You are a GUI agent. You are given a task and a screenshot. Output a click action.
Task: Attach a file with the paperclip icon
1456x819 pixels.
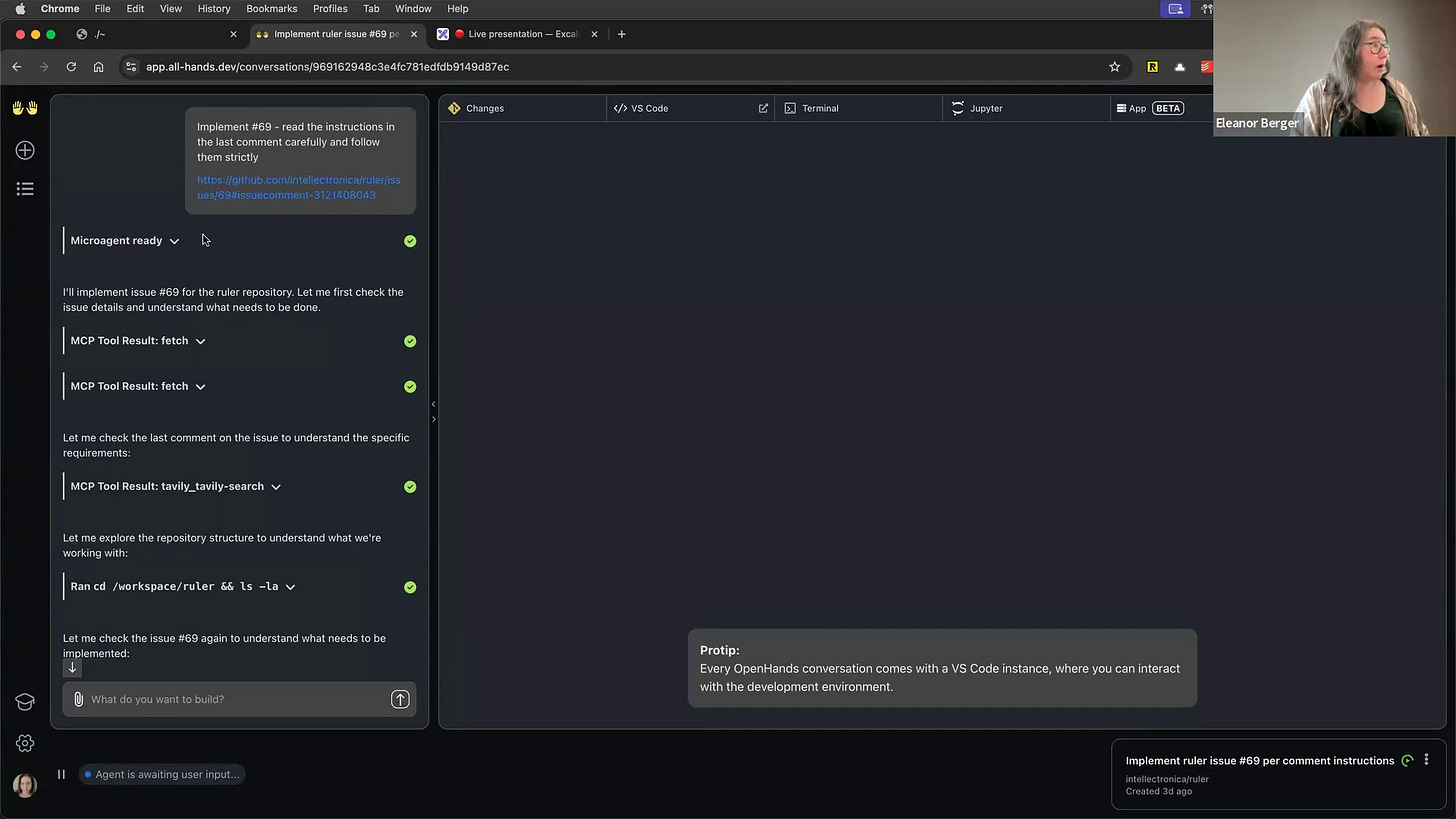coord(78,699)
